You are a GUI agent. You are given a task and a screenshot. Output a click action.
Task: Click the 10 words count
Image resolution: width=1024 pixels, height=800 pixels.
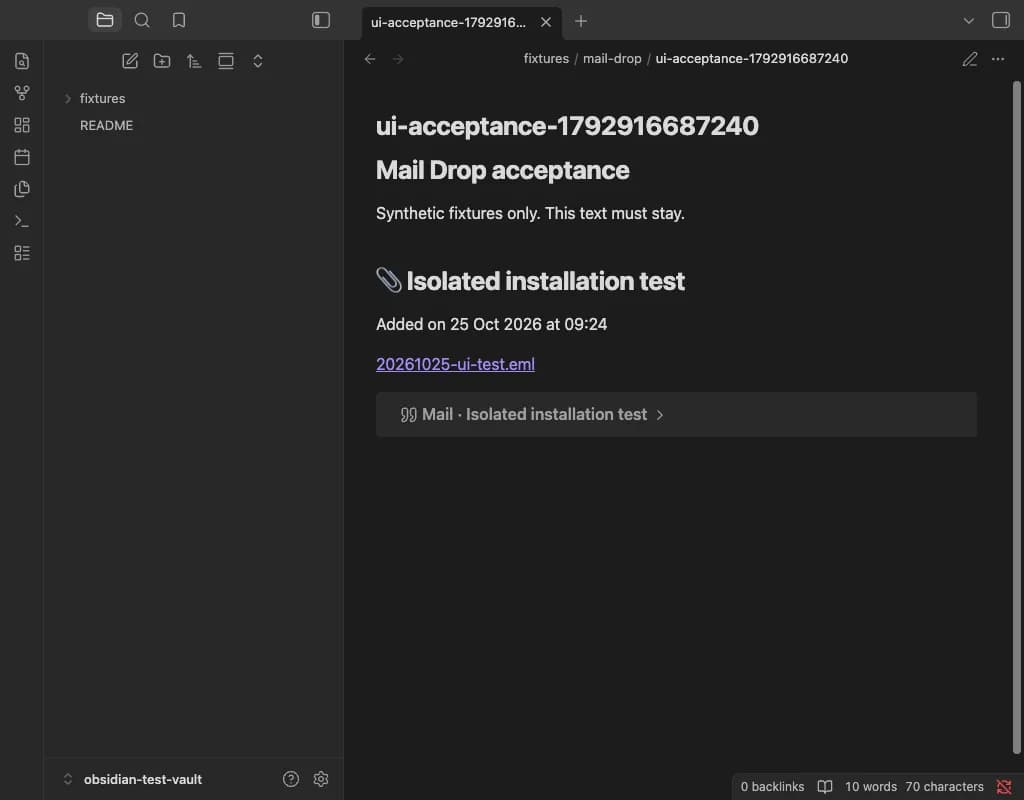click(871, 787)
